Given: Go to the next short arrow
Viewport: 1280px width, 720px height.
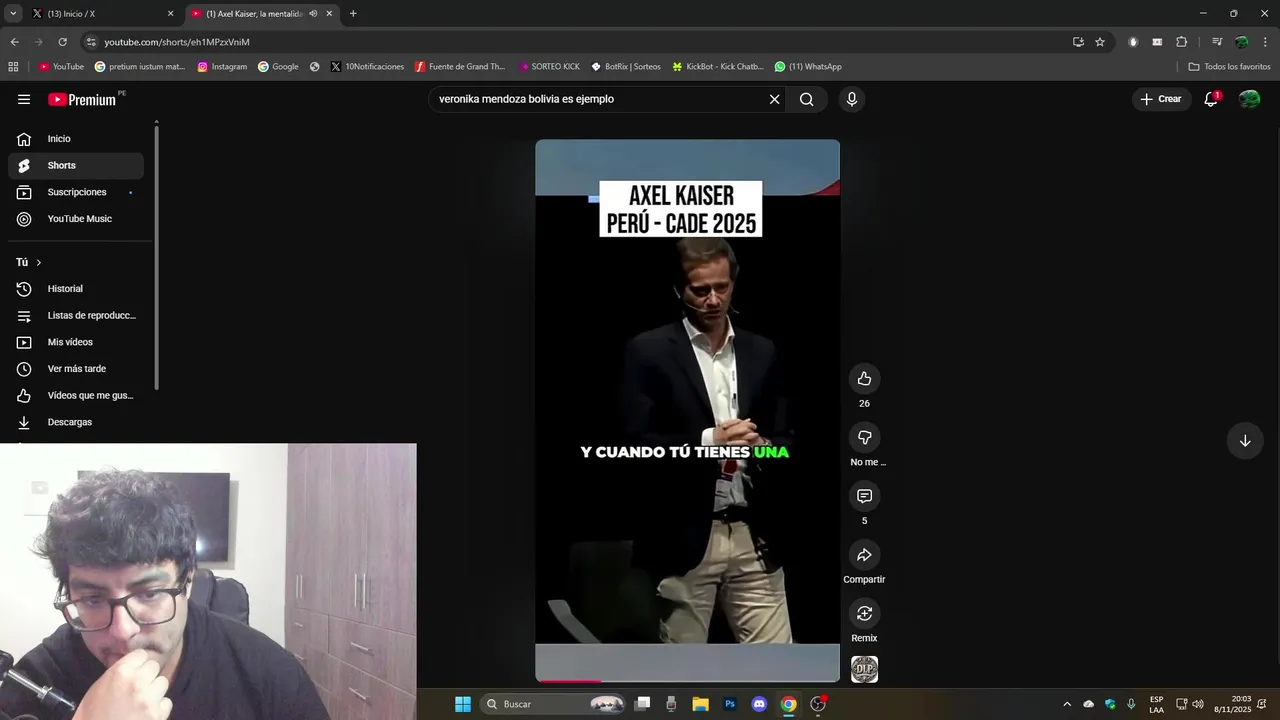Looking at the screenshot, I should click(x=1245, y=441).
